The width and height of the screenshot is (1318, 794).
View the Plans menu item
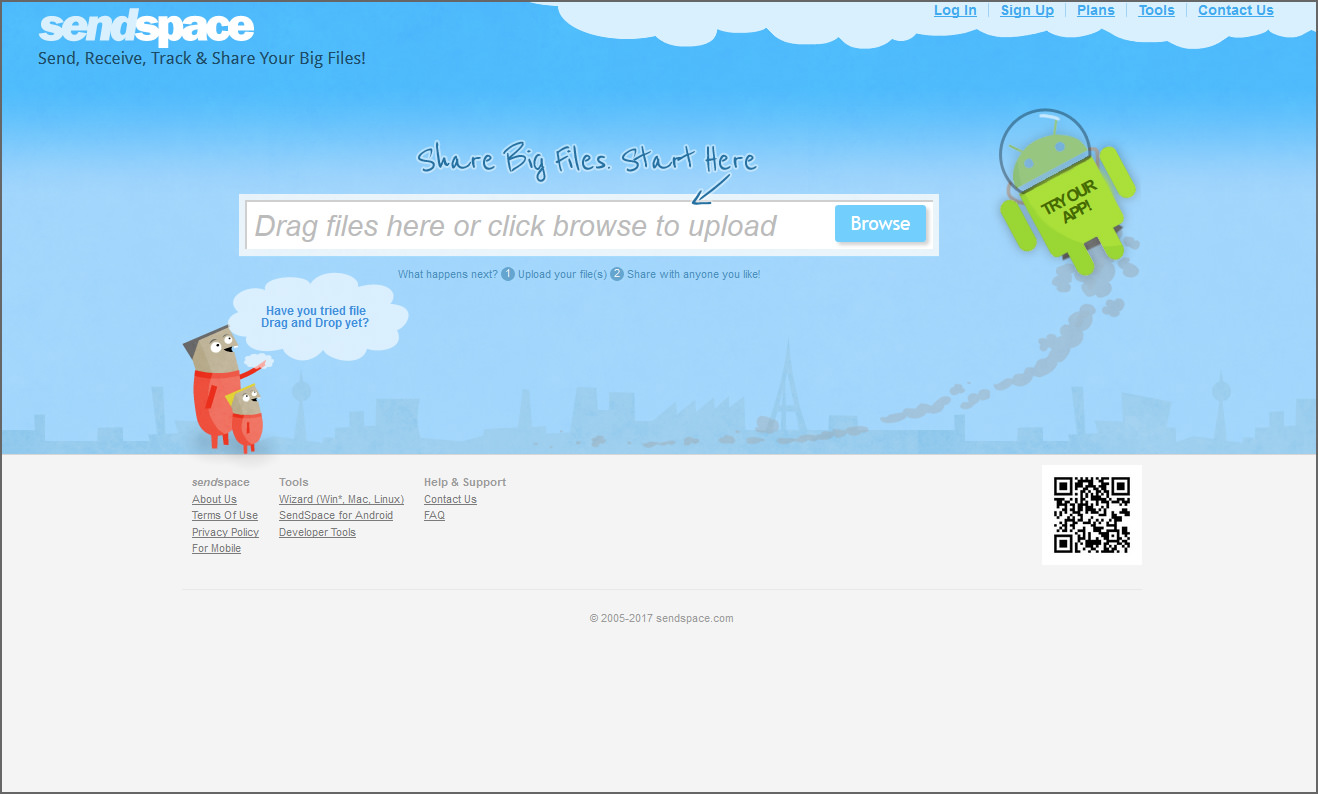[1095, 10]
